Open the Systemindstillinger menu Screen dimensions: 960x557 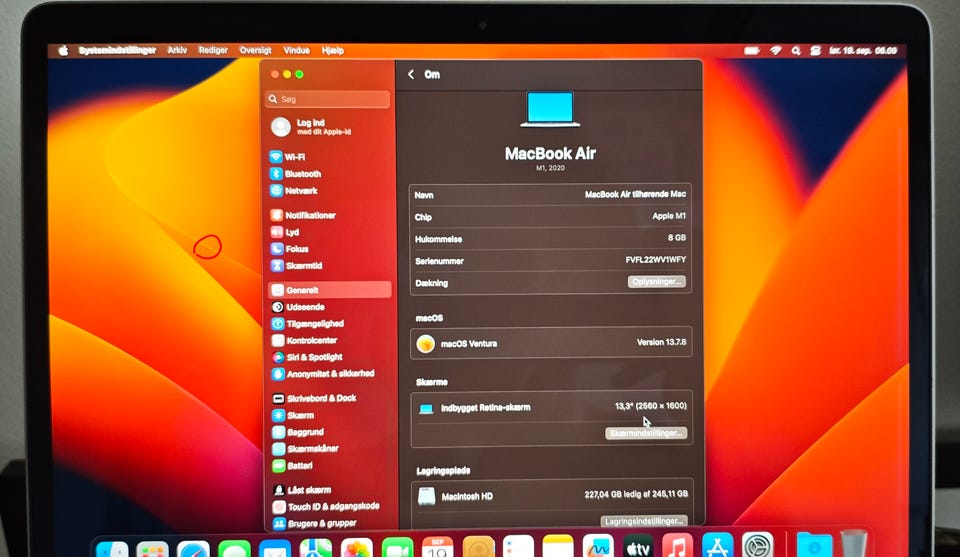(x=118, y=50)
